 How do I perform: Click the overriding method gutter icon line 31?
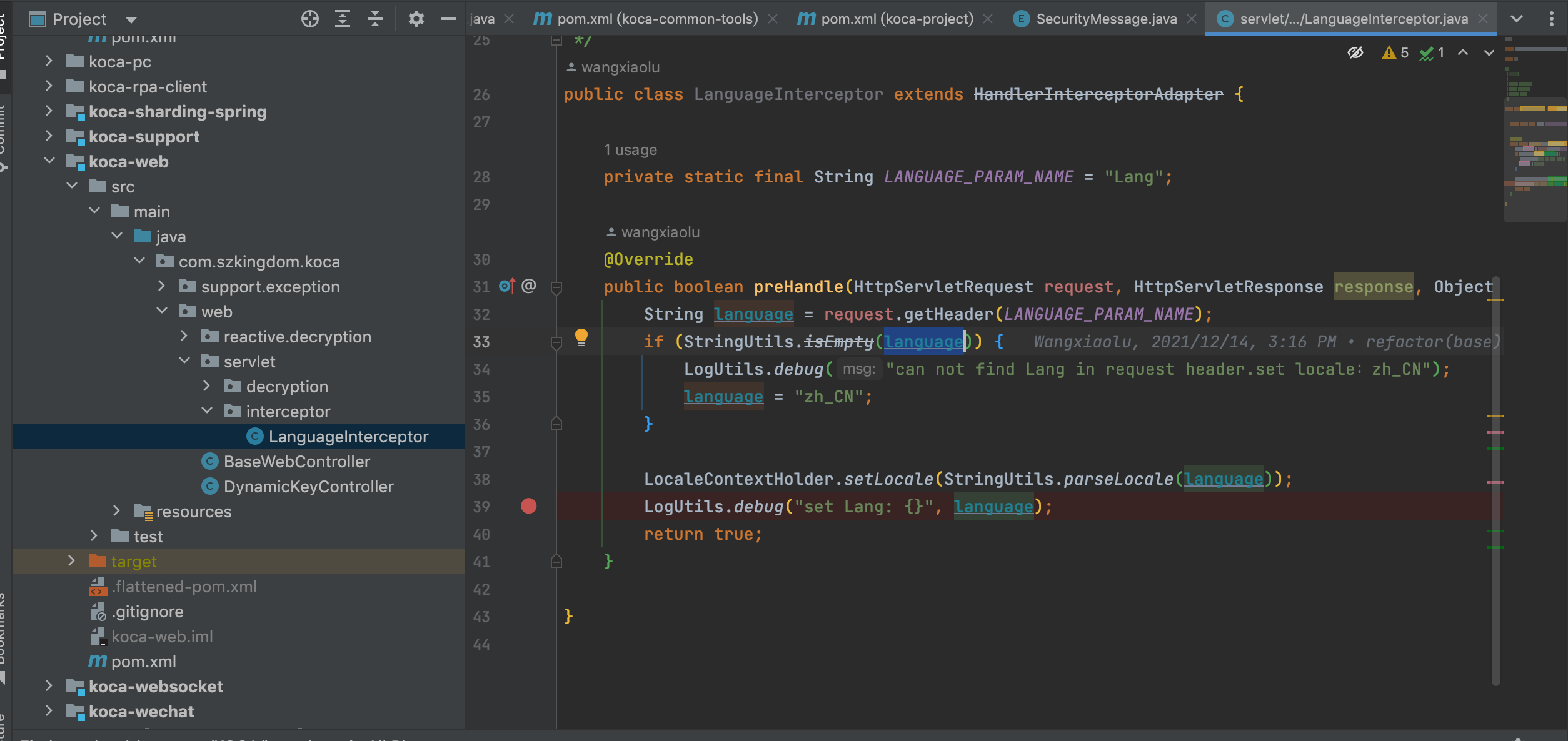coord(506,287)
